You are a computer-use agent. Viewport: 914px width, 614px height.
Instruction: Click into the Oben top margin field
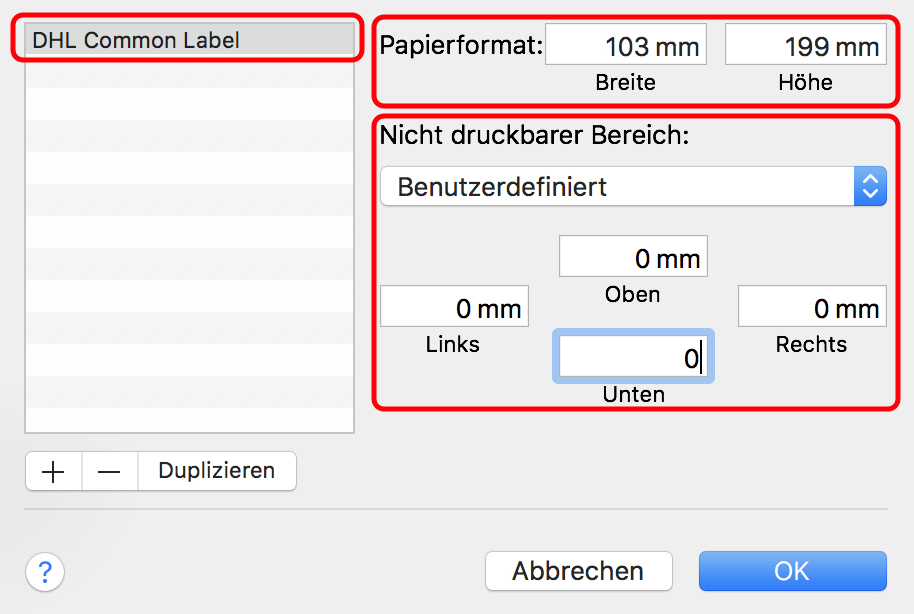[x=633, y=257]
